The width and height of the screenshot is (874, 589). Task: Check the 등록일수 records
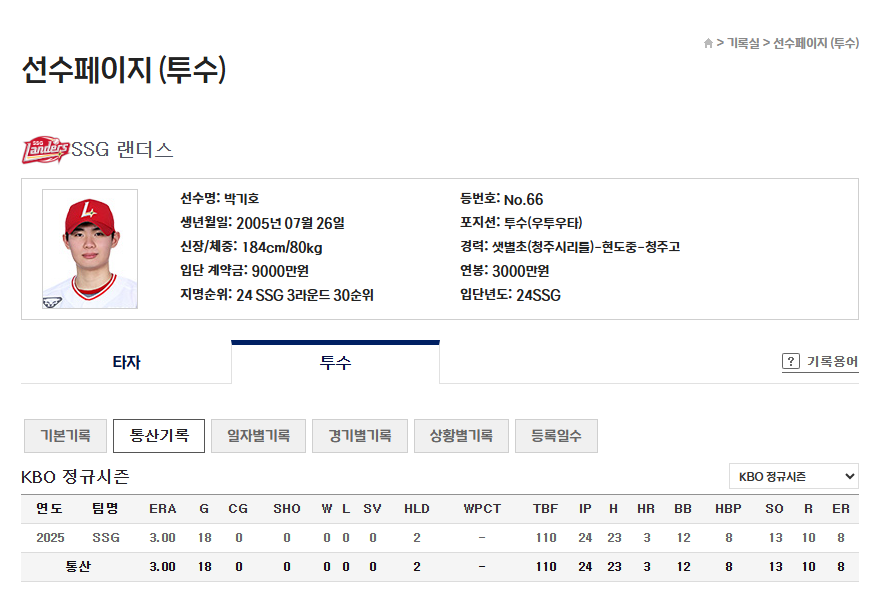(x=556, y=435)
